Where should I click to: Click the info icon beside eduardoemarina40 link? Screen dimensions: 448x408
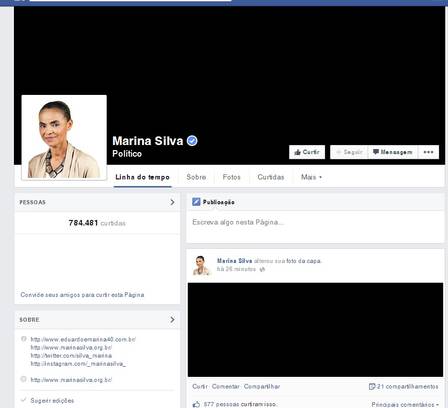pyautogui.click(x=24, y=339)
